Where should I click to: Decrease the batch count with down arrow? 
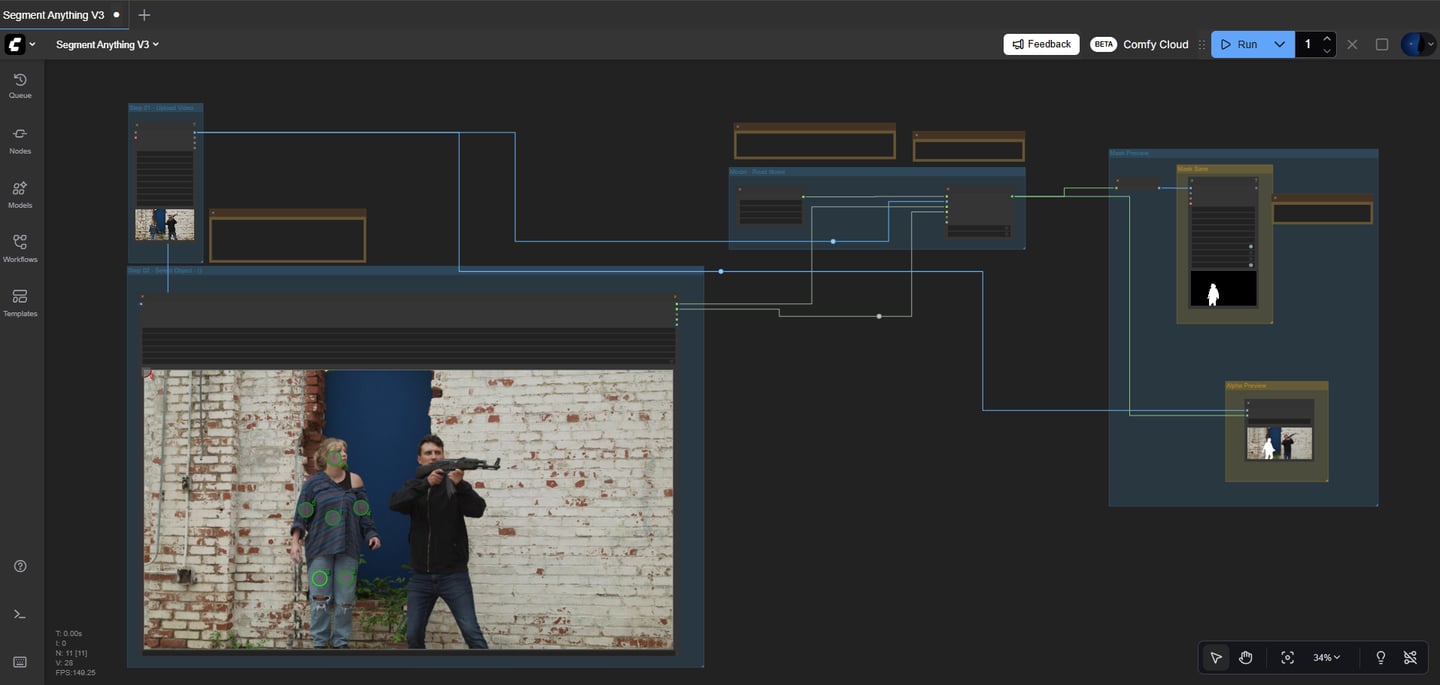(x=1327, y=50)
